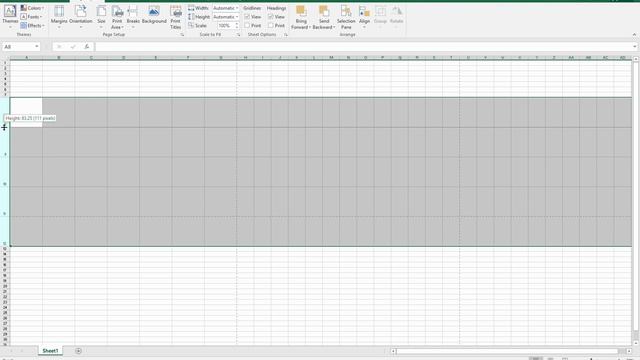Toggle Gridlines View checkbox
This screenshot has width=640, height=360.
pyautogui.click(x=247, y=17)
